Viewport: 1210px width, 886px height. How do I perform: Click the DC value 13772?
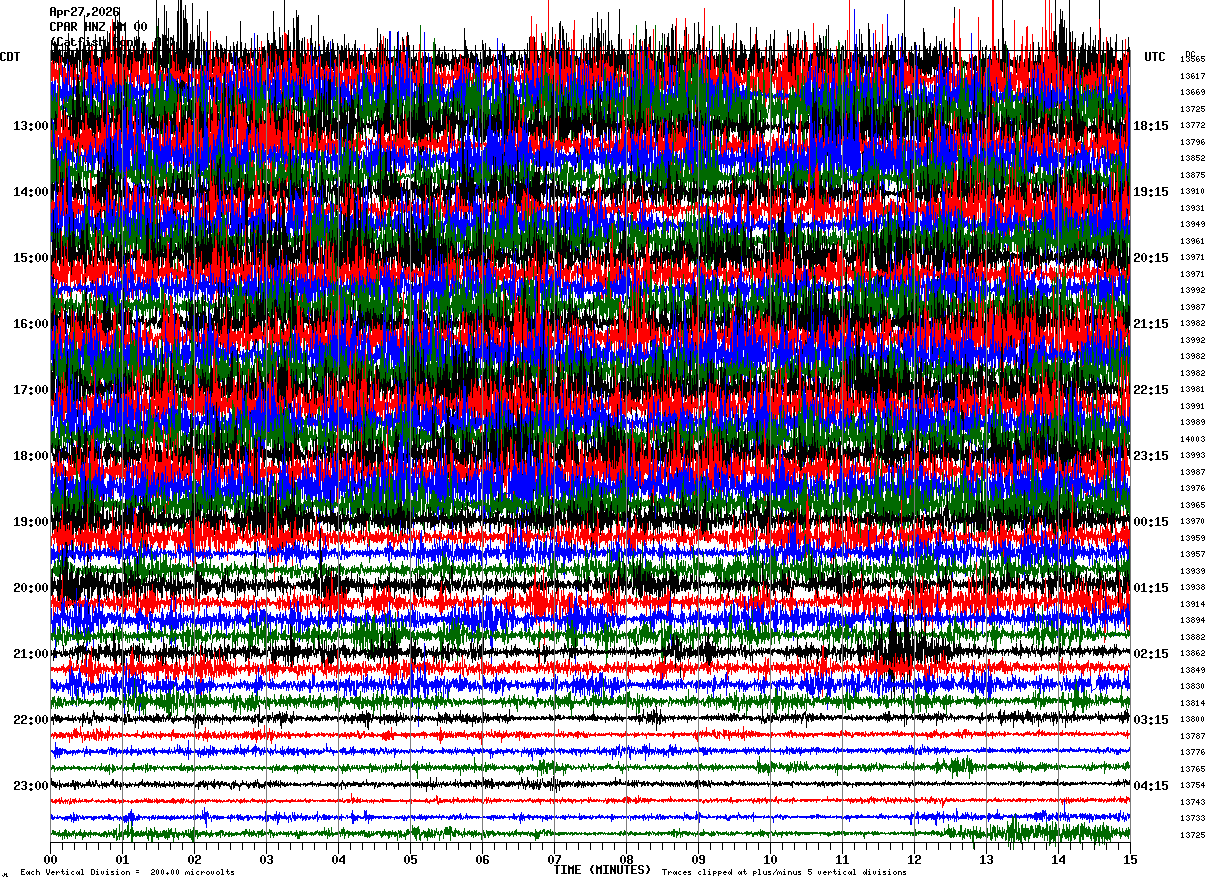click(1192, 126)
